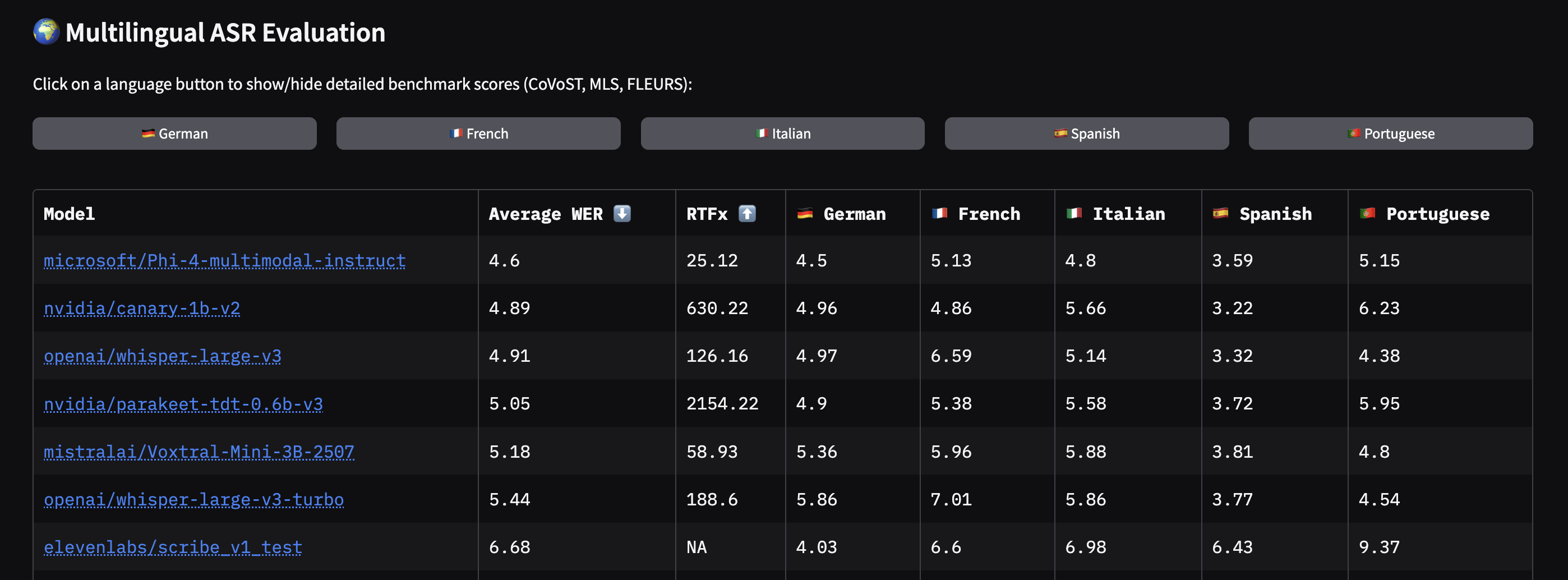Click the globe emoji beside the title
Image resolution: width=1568 pixels, height=580 pixels.
click(46, 31)
